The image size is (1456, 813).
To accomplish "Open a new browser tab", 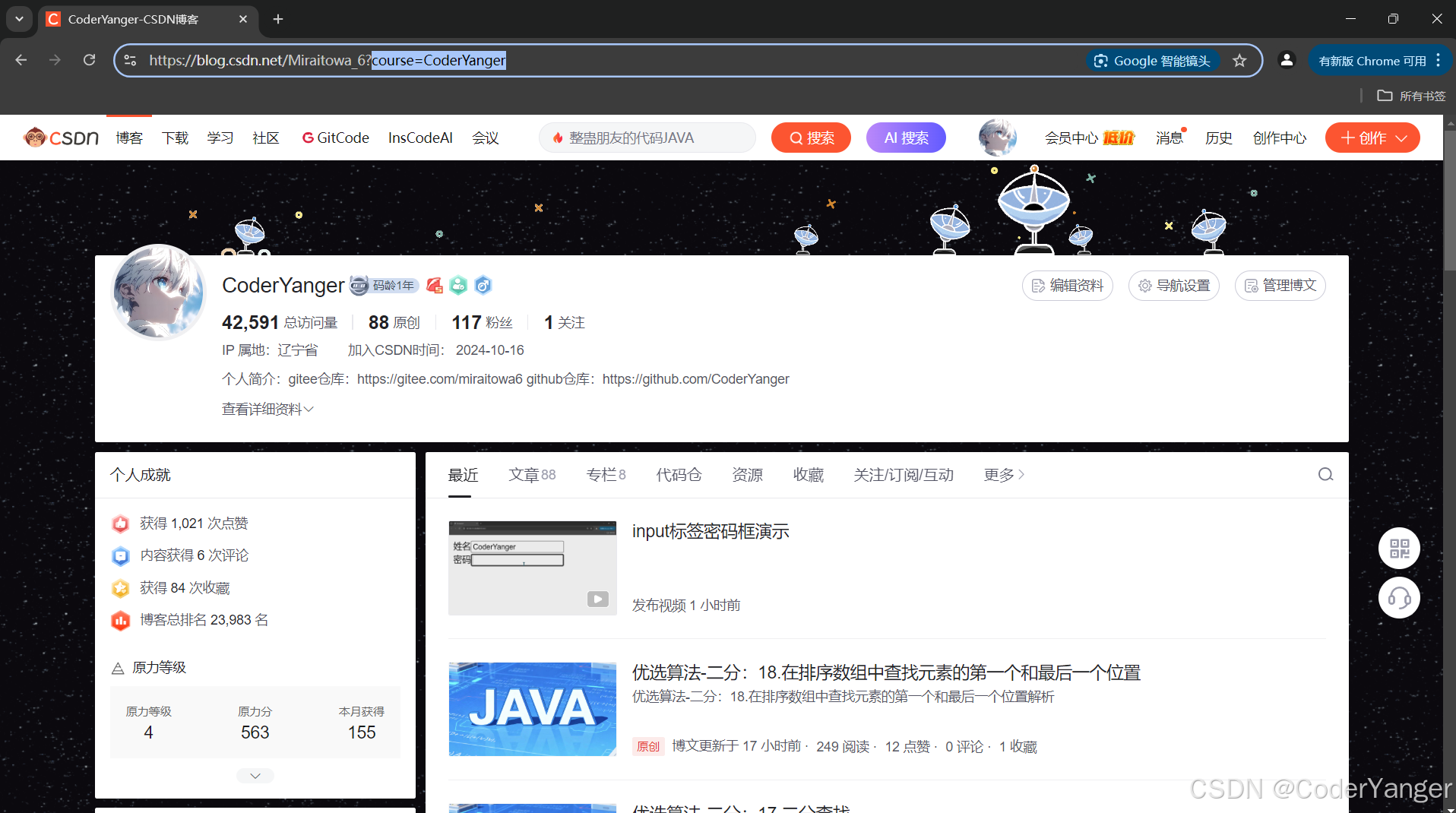I will [278, 19].
